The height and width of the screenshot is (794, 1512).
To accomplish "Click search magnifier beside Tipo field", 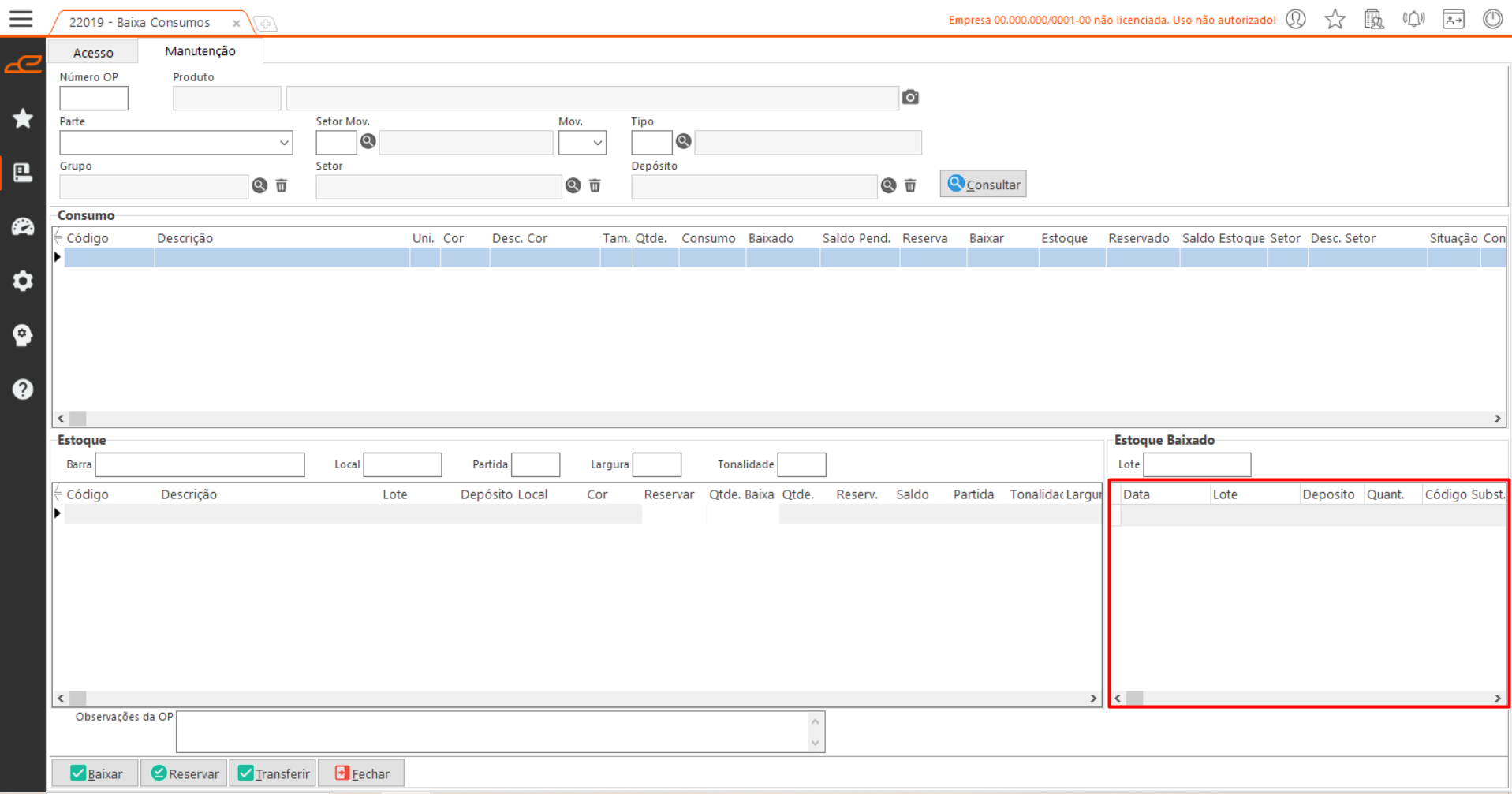I will pyautogui.click(x=683, y=141).
